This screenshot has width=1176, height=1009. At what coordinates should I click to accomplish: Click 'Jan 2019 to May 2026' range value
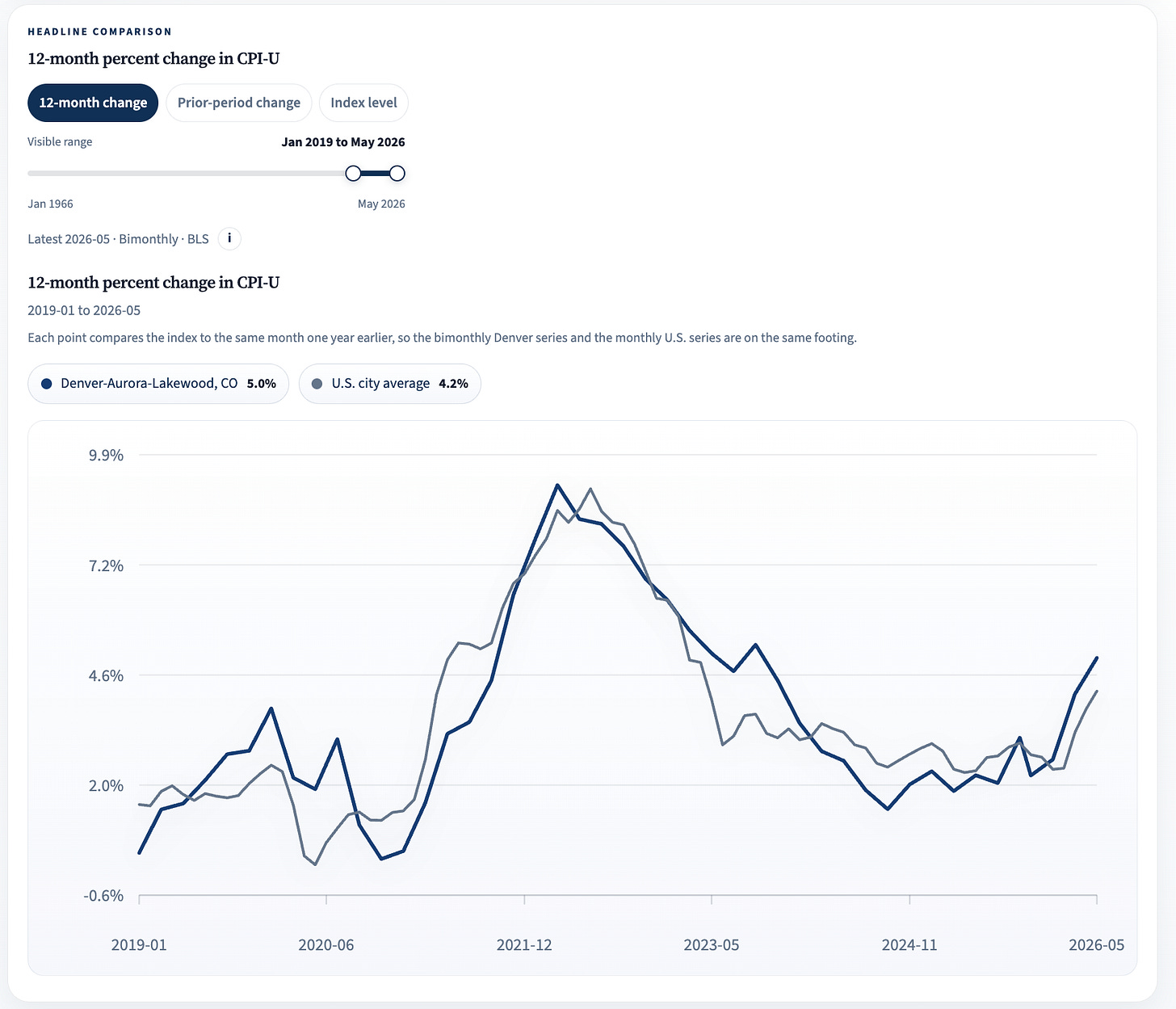[x=343, y=142]
